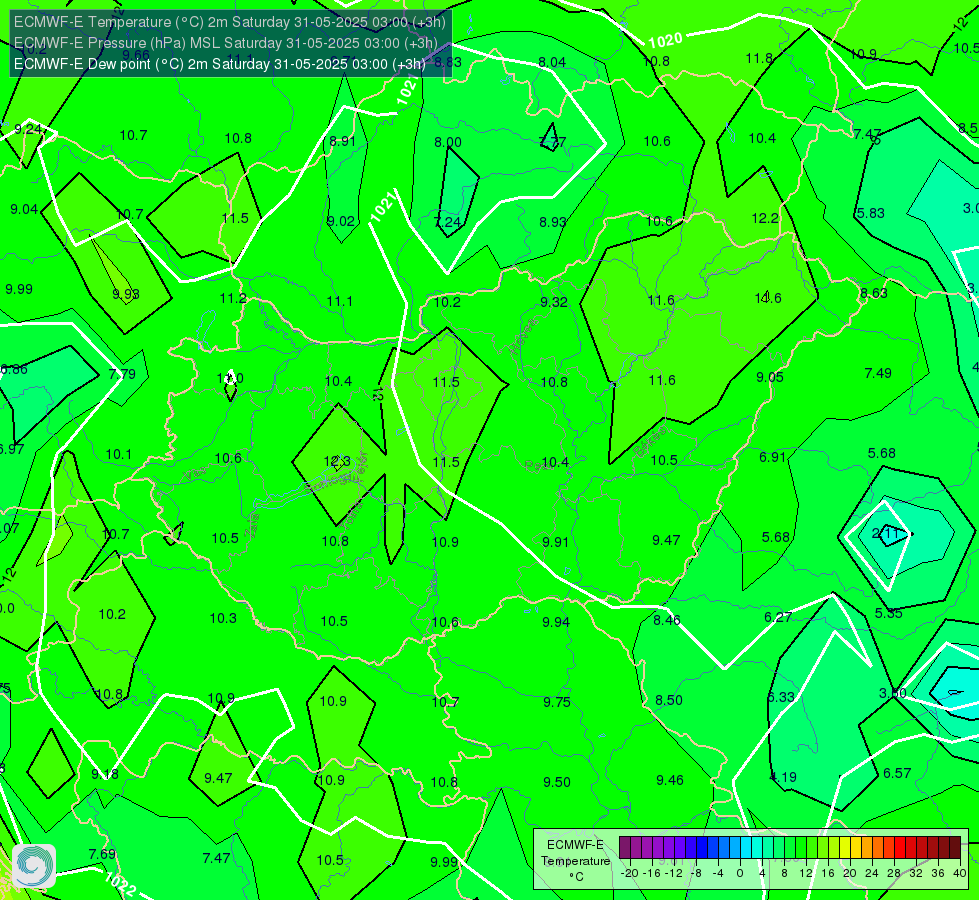979x900 pixels.
Task: Click the 7.69 temperature value
Action: pos(102,854)
